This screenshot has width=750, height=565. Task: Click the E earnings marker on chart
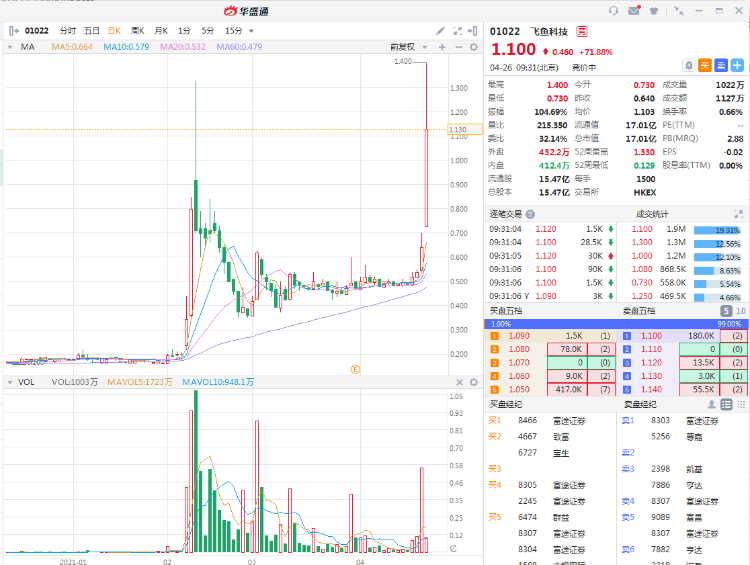pyautogui.click(x=355, y=369)
